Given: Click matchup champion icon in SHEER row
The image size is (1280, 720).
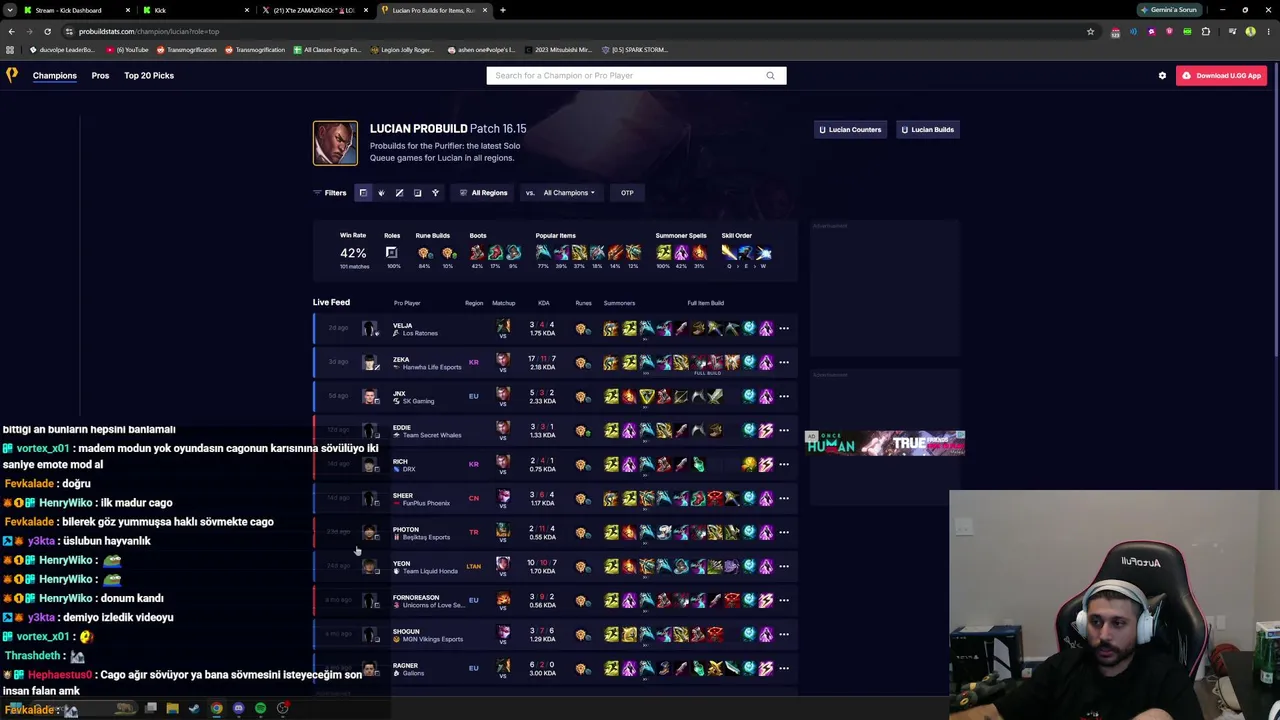Looking at the screenshot, I should coord(503,498).
